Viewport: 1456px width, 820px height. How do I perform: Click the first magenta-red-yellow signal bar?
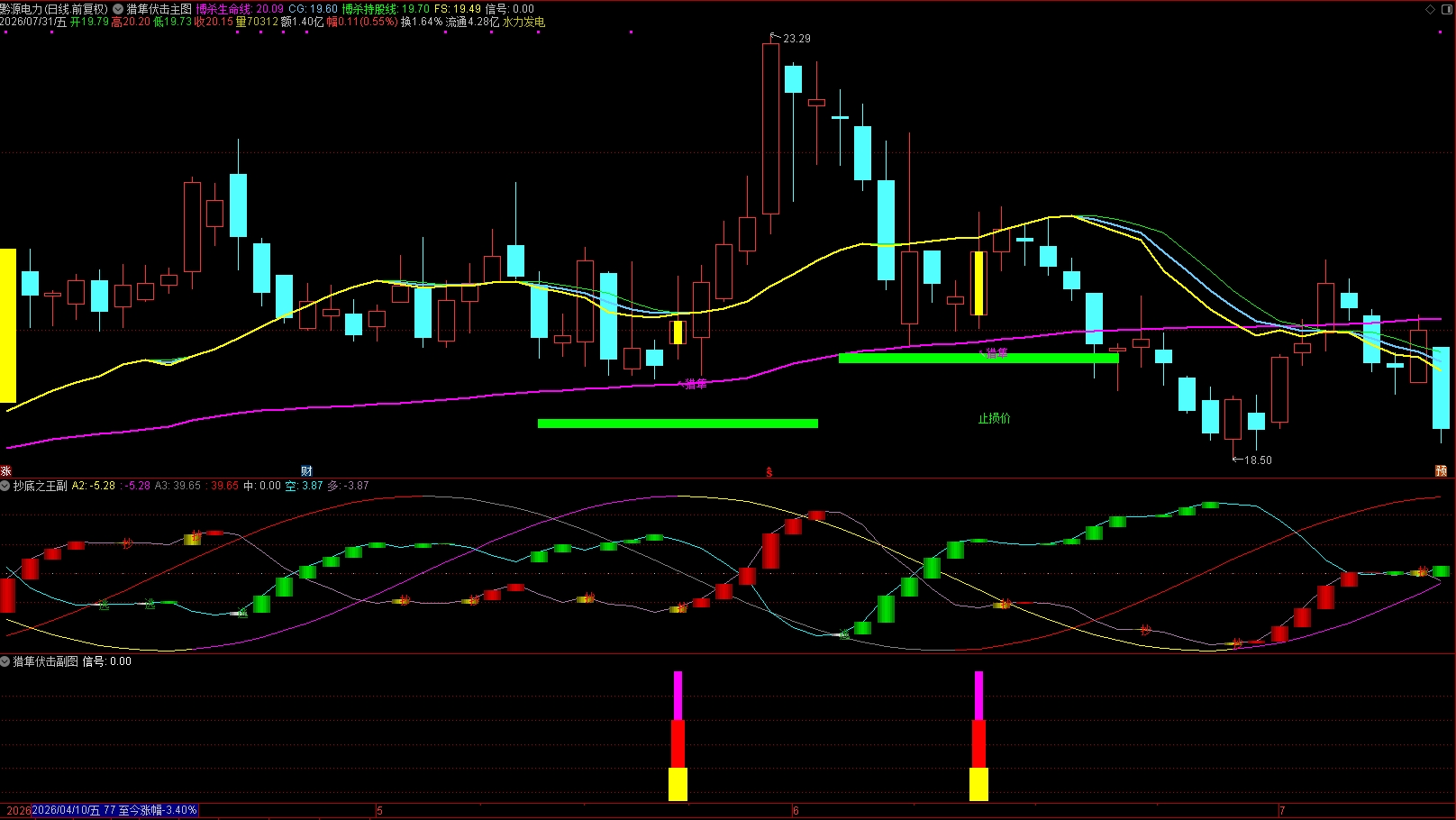678,735
